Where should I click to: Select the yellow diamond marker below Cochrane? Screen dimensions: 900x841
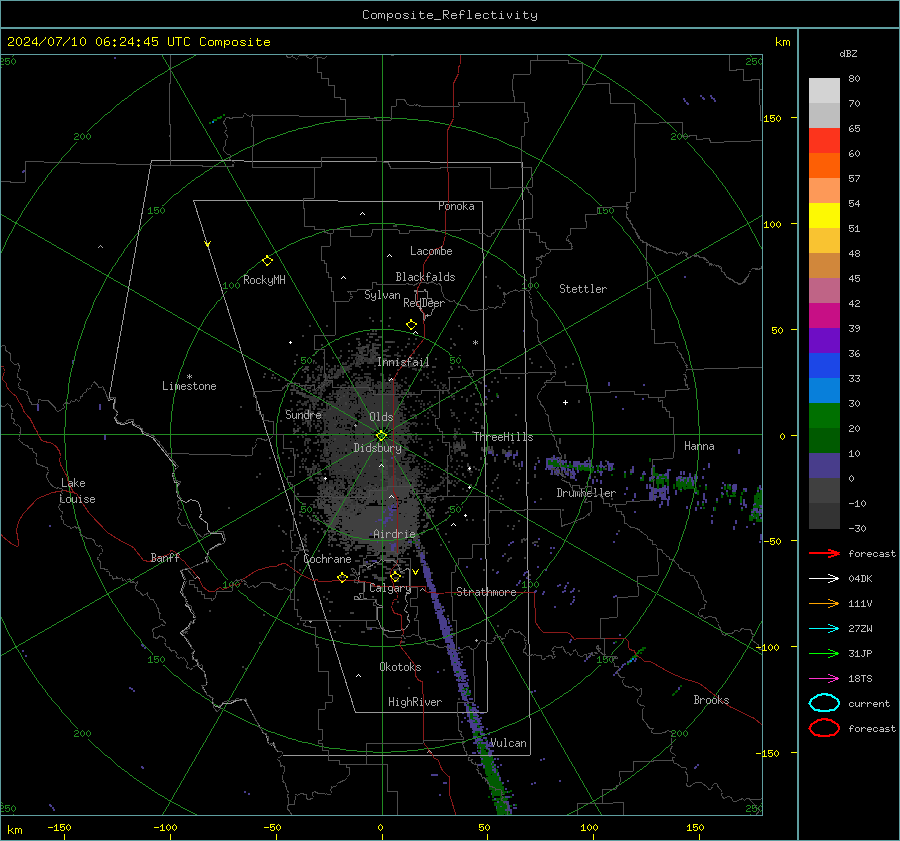[343, 577]
